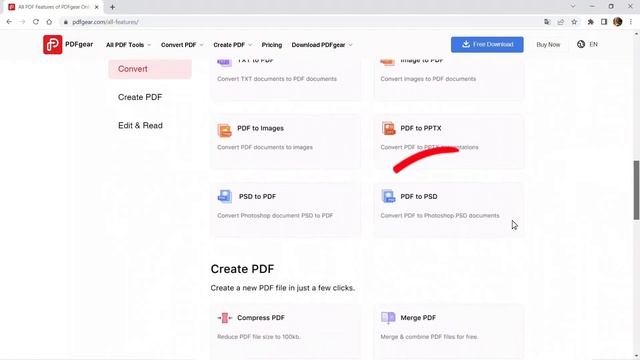Open the PSD to PDF converter icon
640x360 pixels.
tap(224, 196)
